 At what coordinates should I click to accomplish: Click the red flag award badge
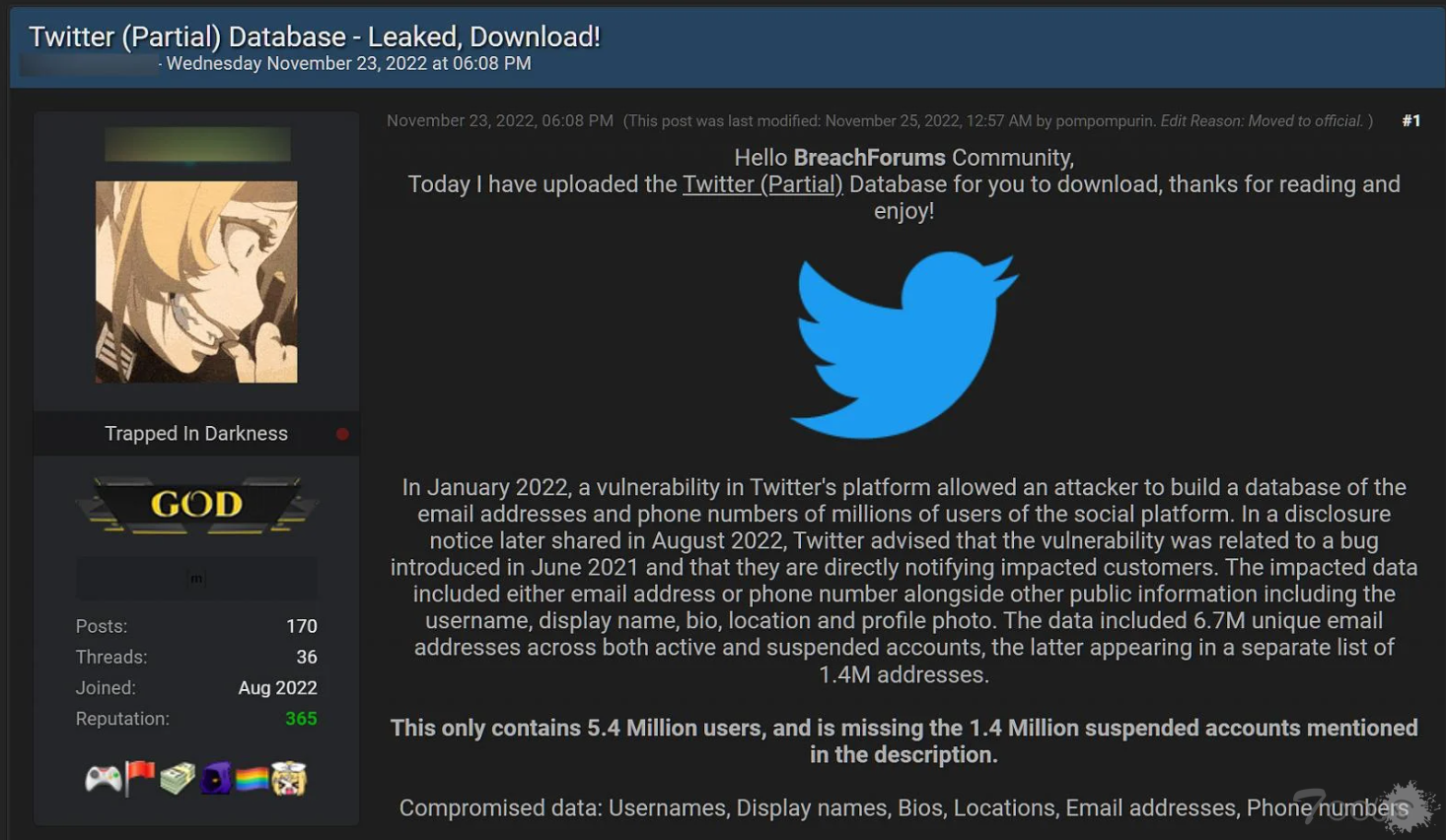140,778
